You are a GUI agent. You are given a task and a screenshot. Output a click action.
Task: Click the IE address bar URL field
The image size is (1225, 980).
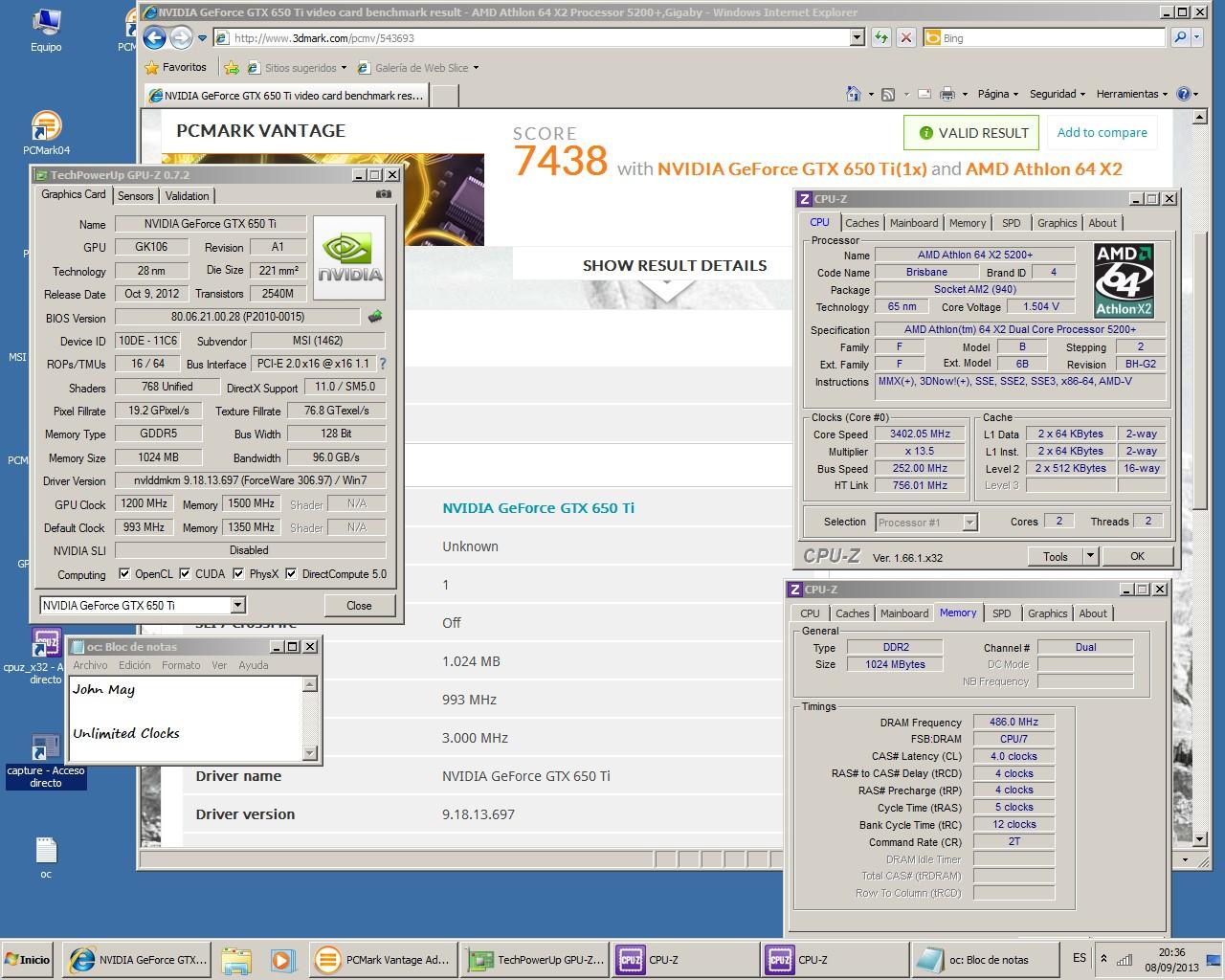(x=531, y=37)
